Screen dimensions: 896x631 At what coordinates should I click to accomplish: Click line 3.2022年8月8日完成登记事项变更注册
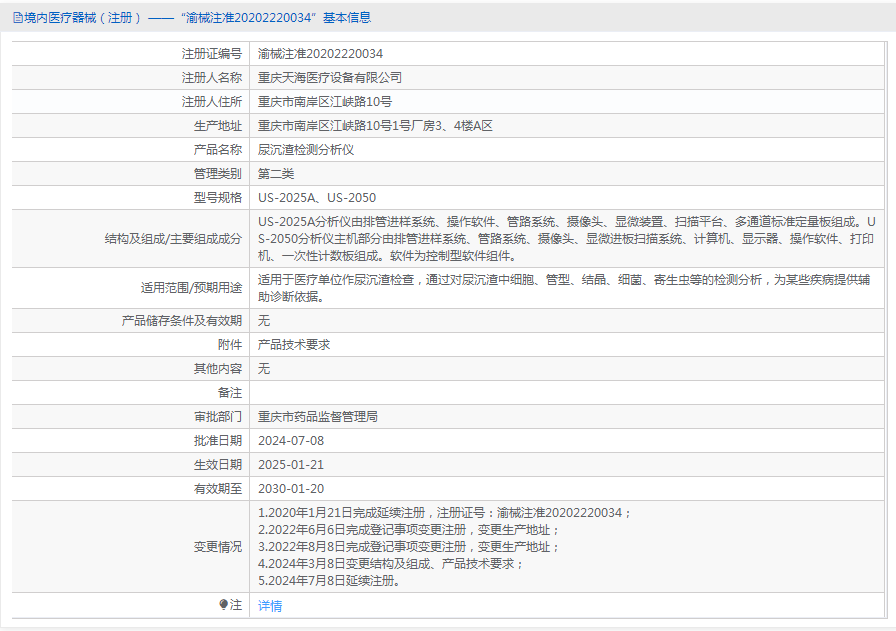(x=409, y=547)
